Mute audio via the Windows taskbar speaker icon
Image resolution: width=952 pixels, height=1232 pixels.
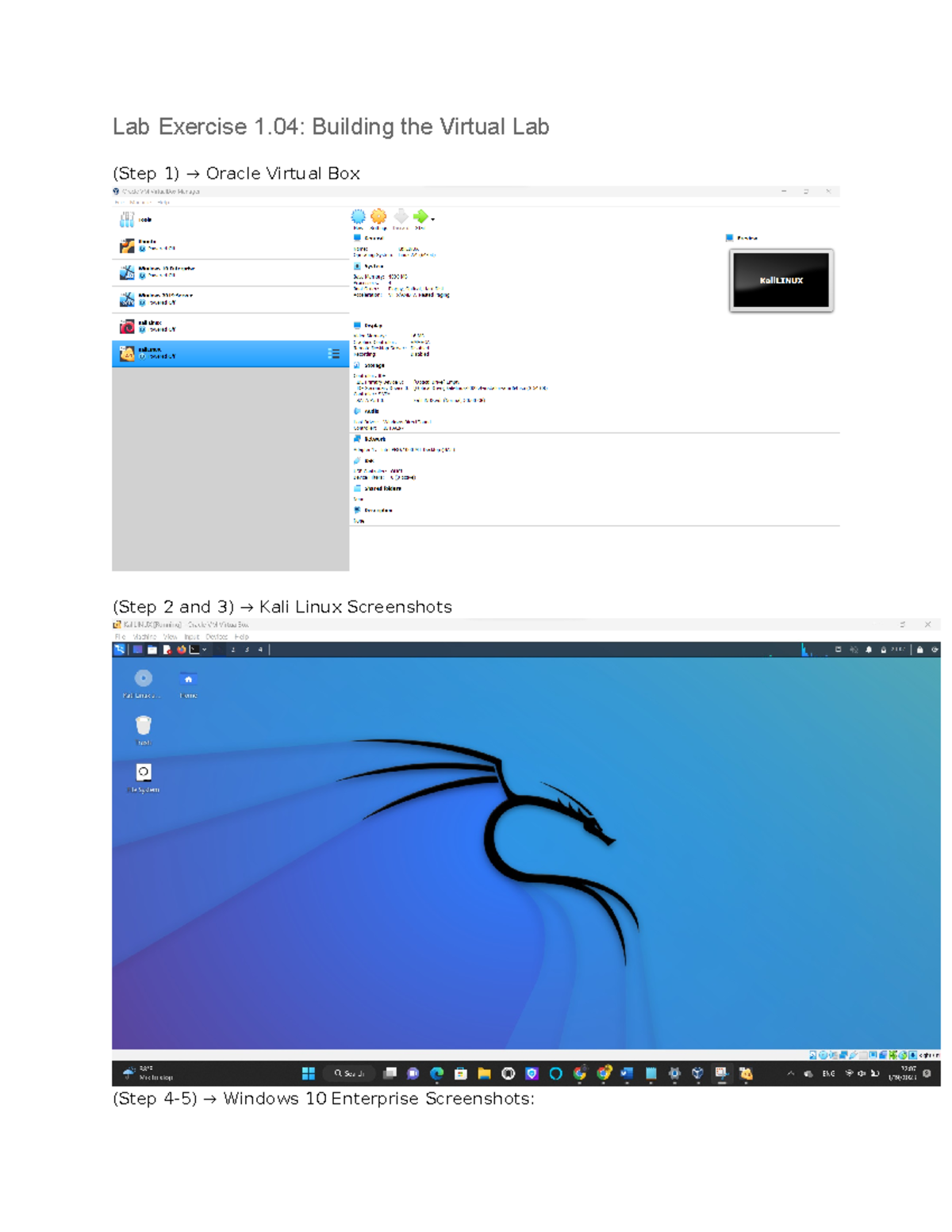click(862, 1073)
